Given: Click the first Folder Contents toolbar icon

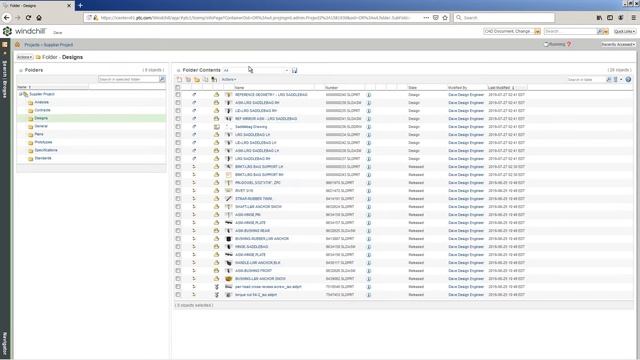Looking at the screenshot, I should tap(179, 80).
